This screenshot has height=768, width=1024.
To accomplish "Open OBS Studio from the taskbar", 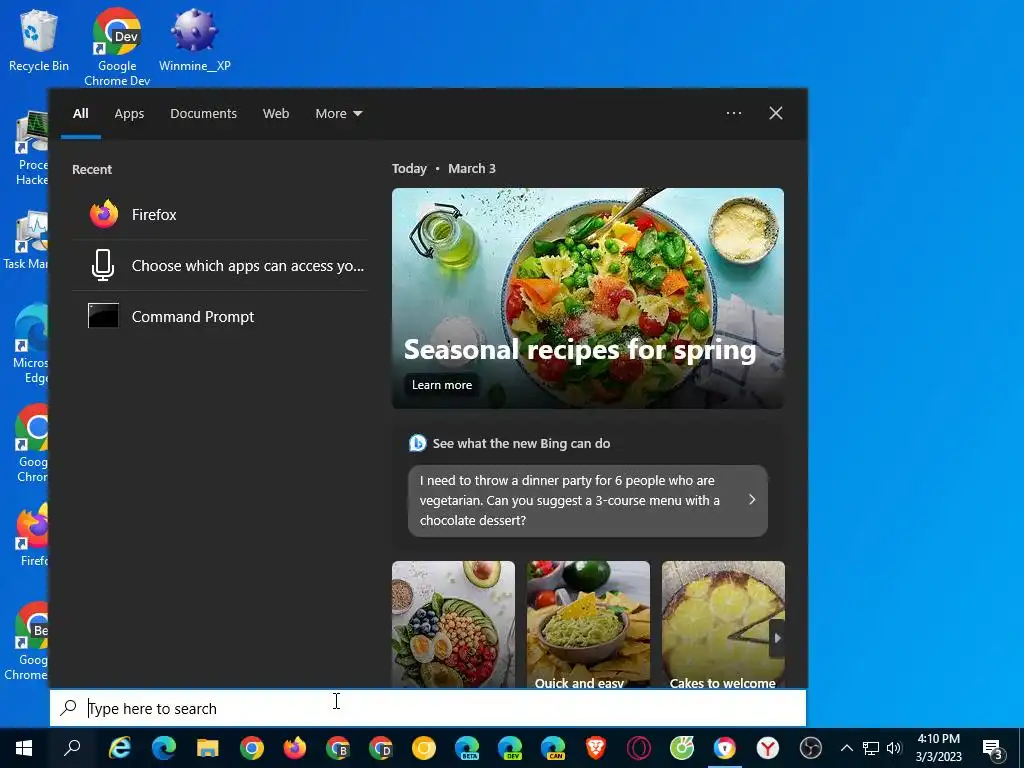I will point(810,748).
